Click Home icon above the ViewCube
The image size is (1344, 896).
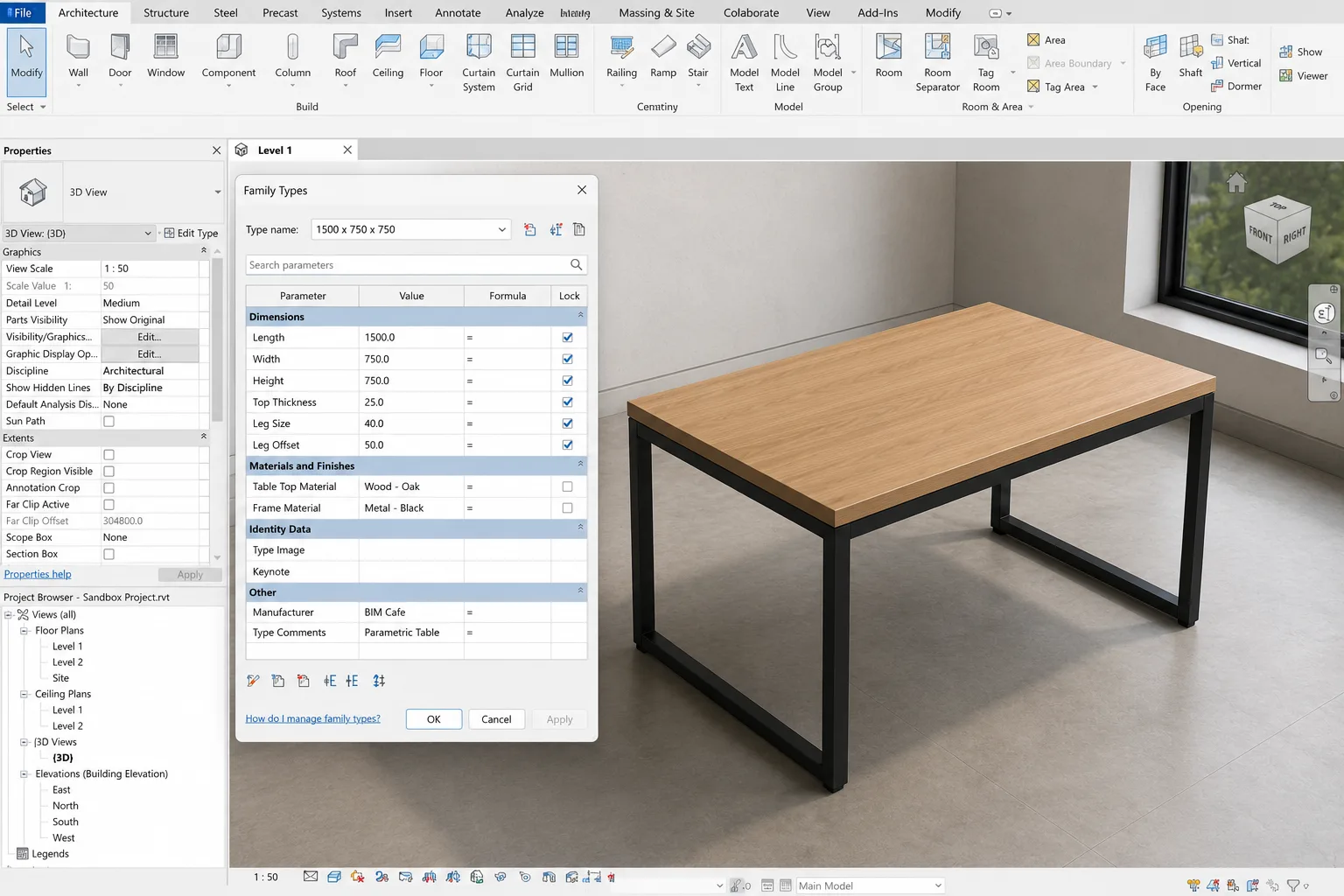[1236, 182]
